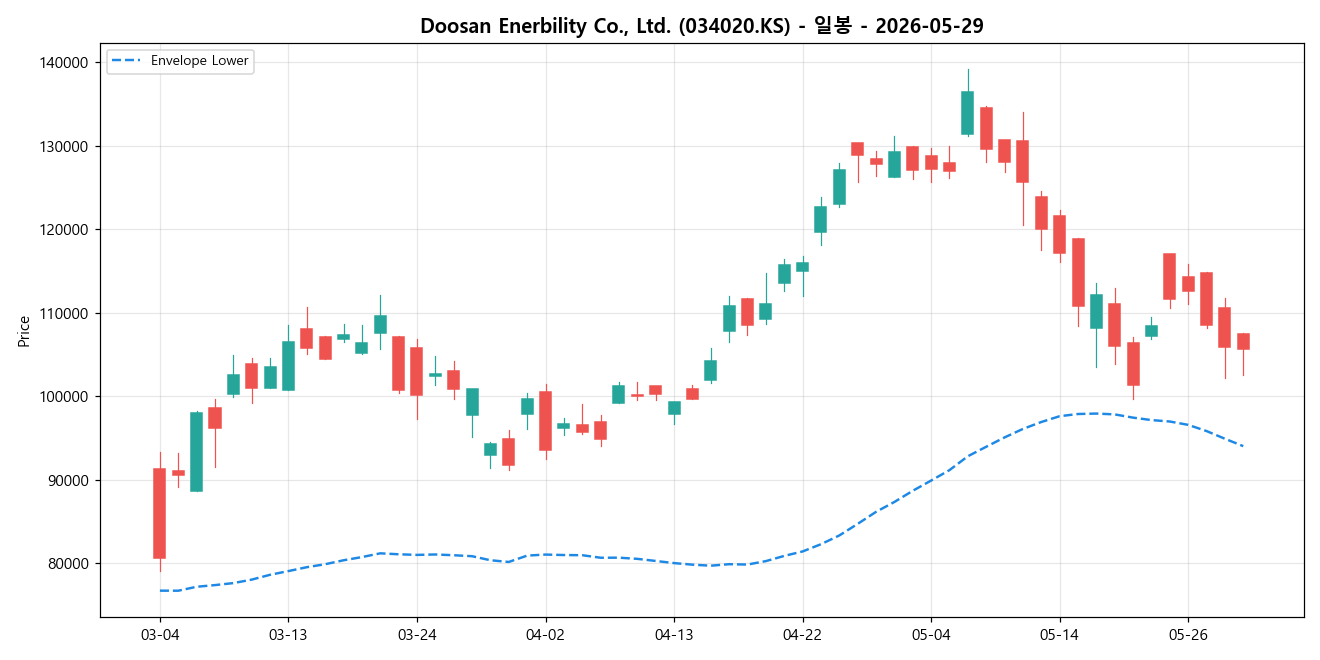Click the last red candle at the chart's right end
1320x660 pixels.
click(1243, 342)
